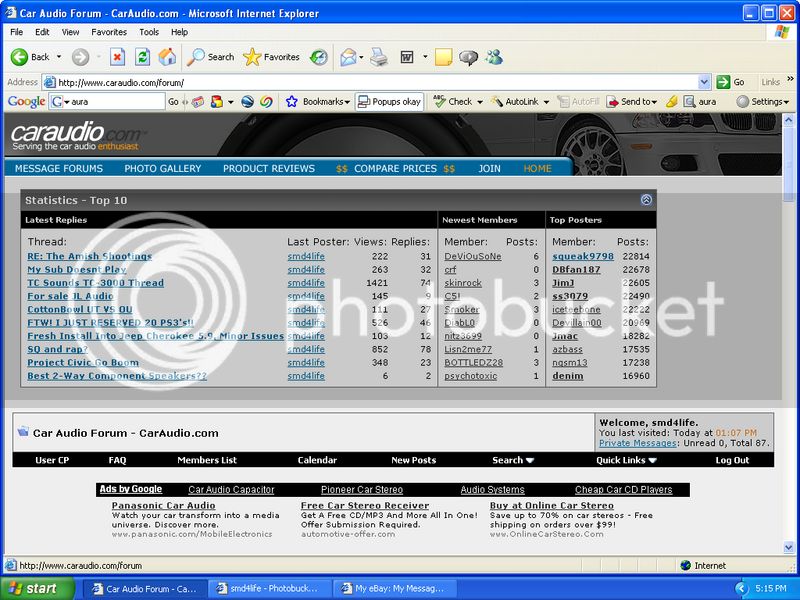Open COMPARE PRICES tab
The height and width of the screenshot is (600, 800).
pyautogui.click(x=395, y=168)
